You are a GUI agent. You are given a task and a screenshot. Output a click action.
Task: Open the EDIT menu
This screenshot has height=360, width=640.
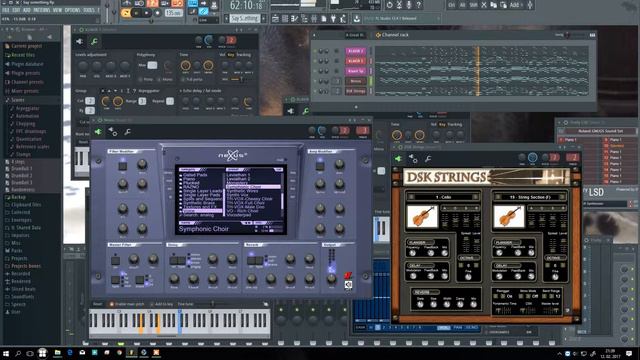tap(16, 10)
